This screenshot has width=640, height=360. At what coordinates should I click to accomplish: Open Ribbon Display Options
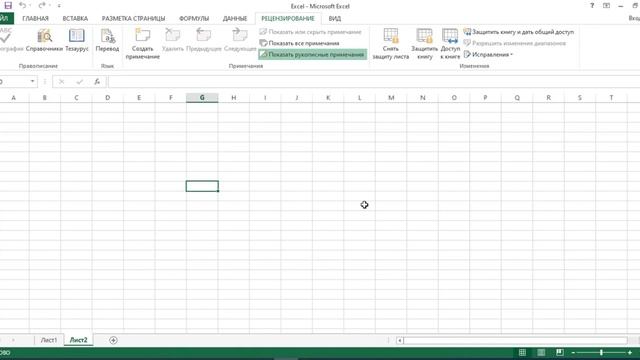point(607,6)
